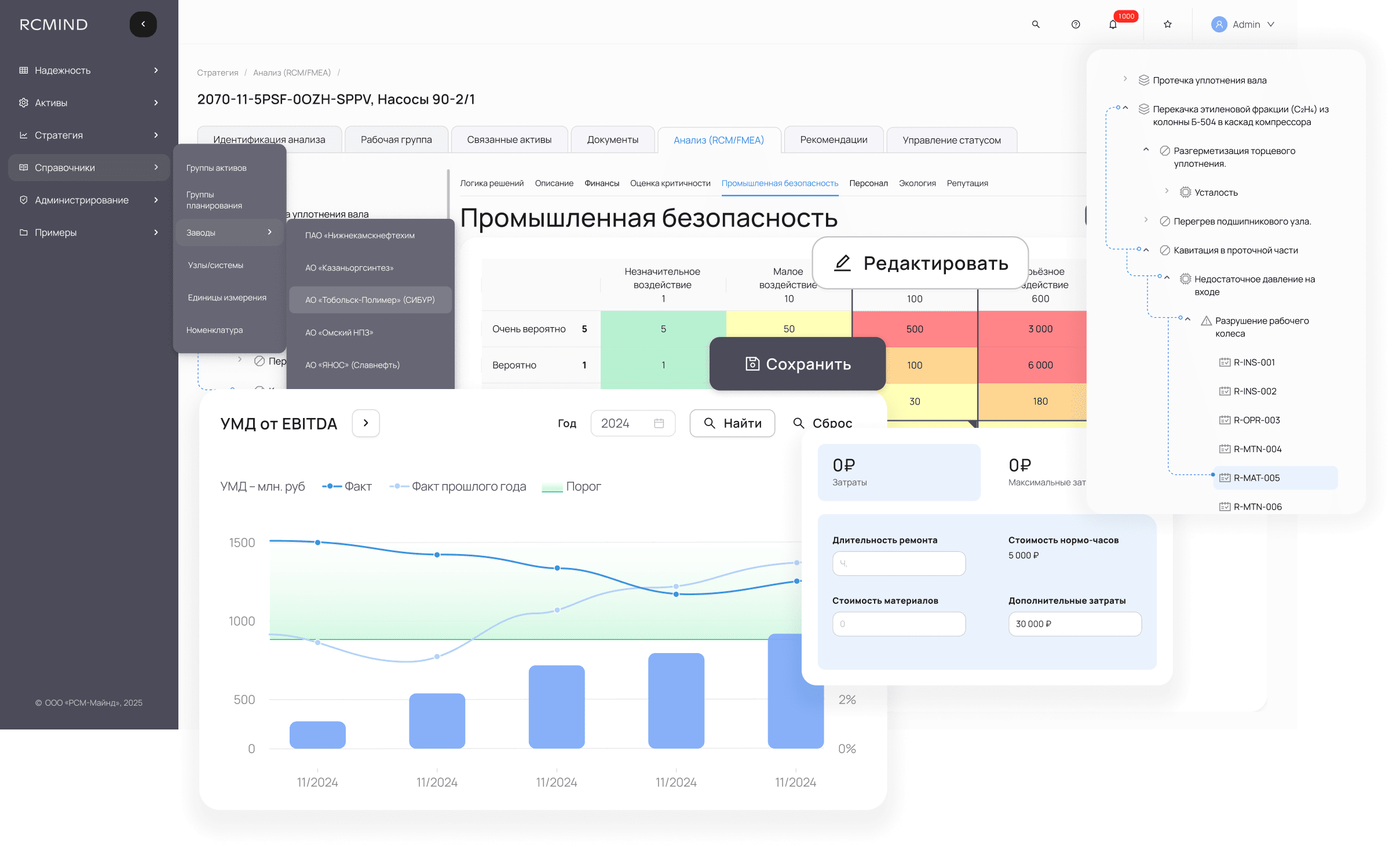Open notifications bell with 1000 badge
Viewport: 1400px width, 847px height.
pyautogui.click(x=1113, y=24)
